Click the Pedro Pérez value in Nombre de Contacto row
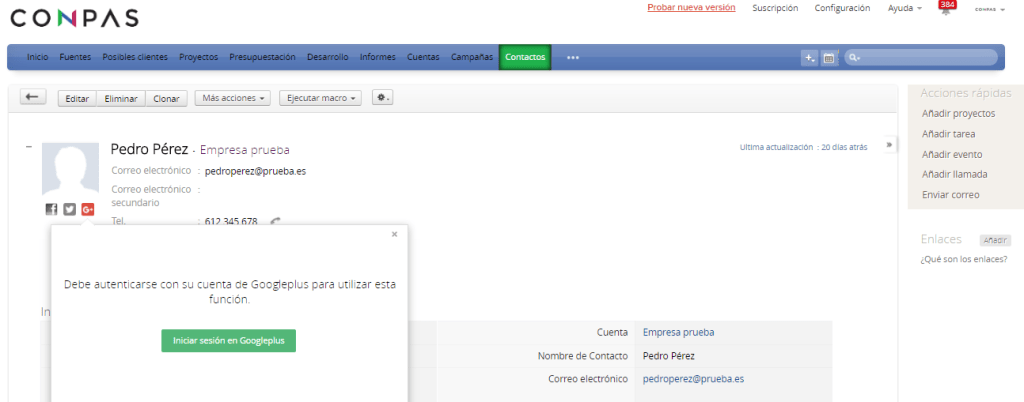The height and width of the screenshot is (402, 1024). (669, 356)
